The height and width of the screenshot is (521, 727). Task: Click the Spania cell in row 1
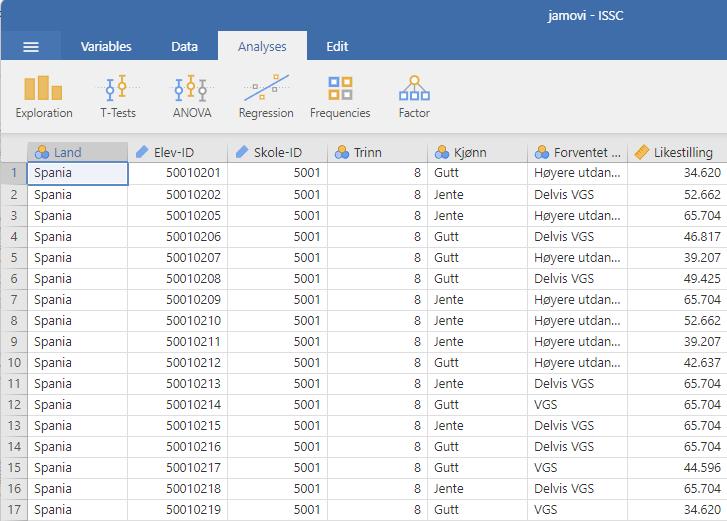coord(77,173)
